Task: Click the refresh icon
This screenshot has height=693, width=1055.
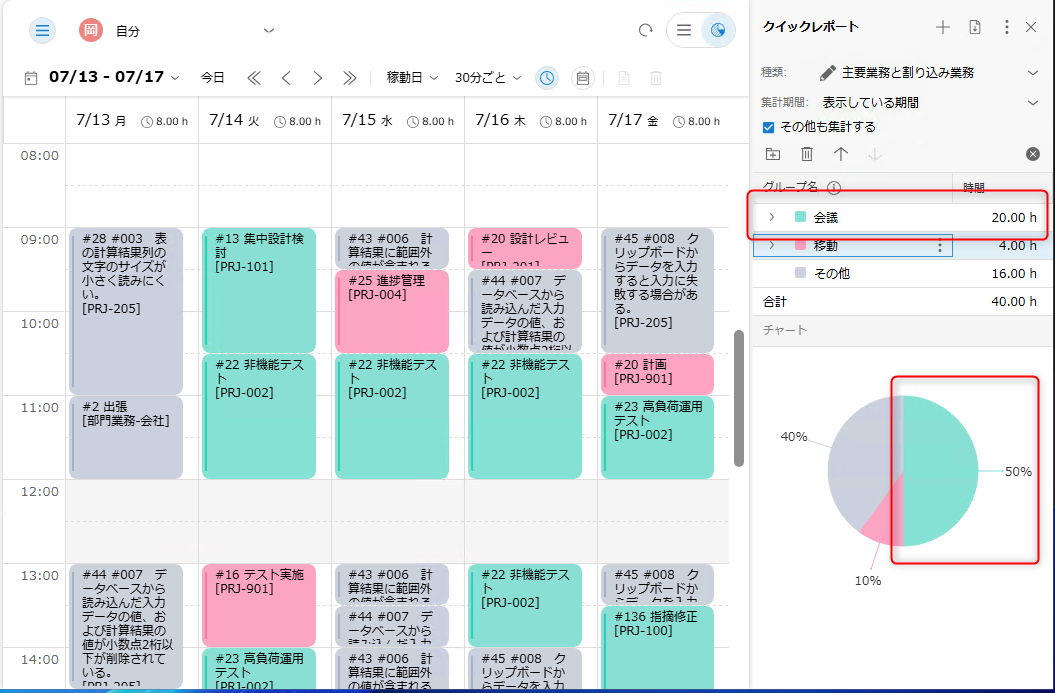Action: pos(645,30)
